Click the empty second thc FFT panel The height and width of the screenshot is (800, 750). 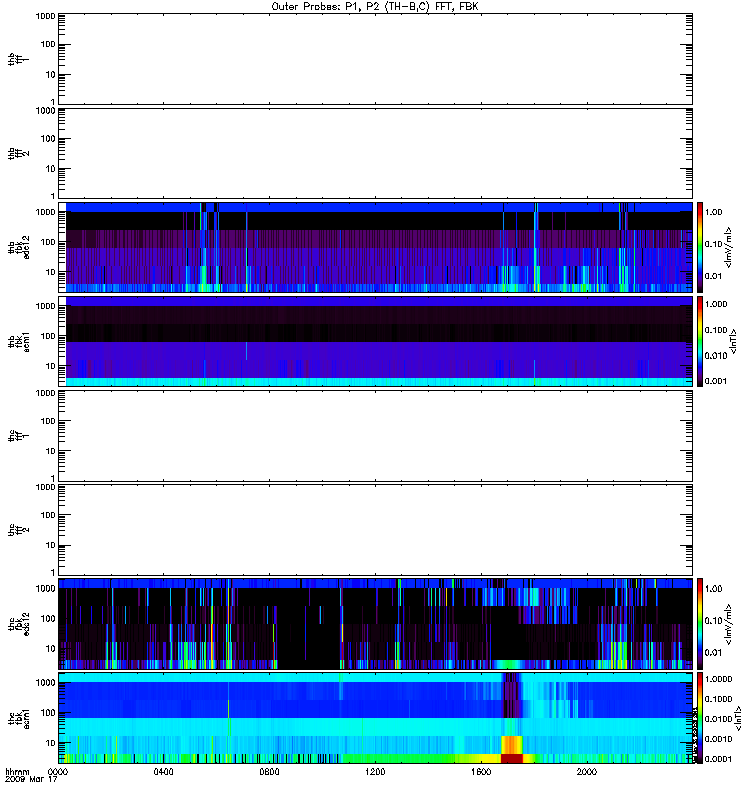(x=376, y=530)
